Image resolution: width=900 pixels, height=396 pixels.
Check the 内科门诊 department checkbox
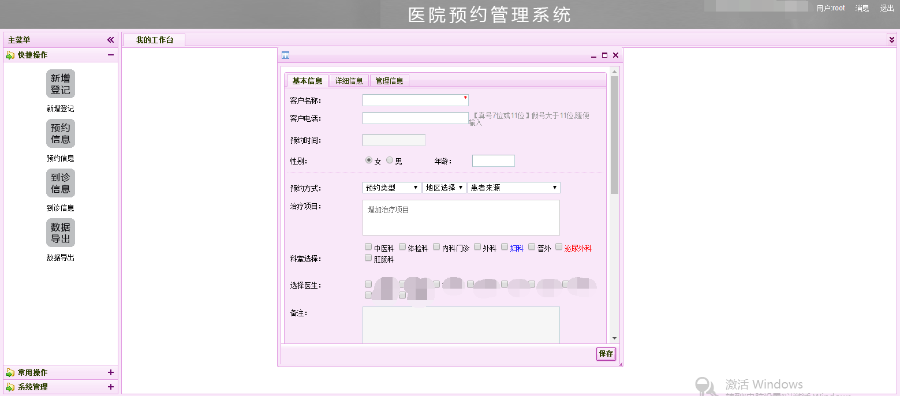click(437, 247)
